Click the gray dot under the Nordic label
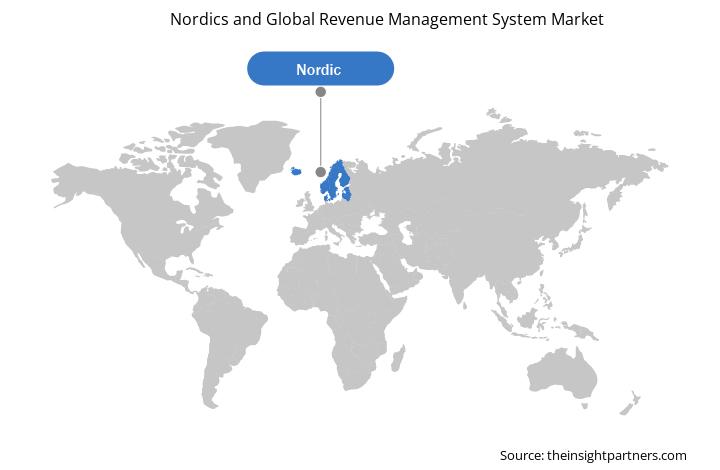720x470 pixels. [321, 92]
